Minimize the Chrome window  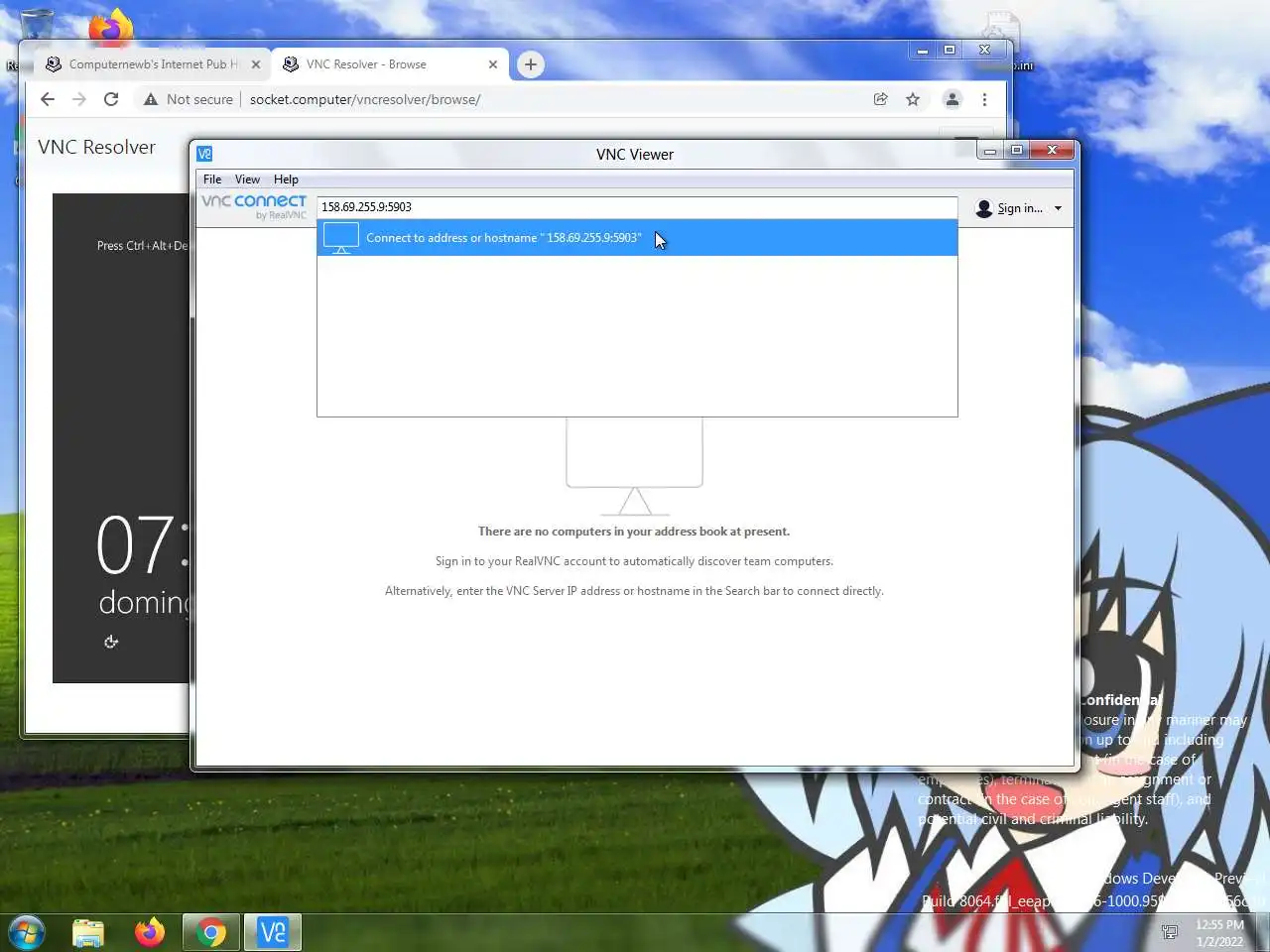pos(923,50)
